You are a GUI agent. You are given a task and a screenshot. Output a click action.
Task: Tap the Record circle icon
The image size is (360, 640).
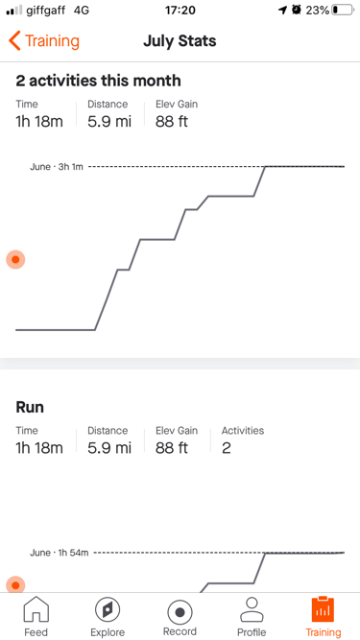coord(180,612)
